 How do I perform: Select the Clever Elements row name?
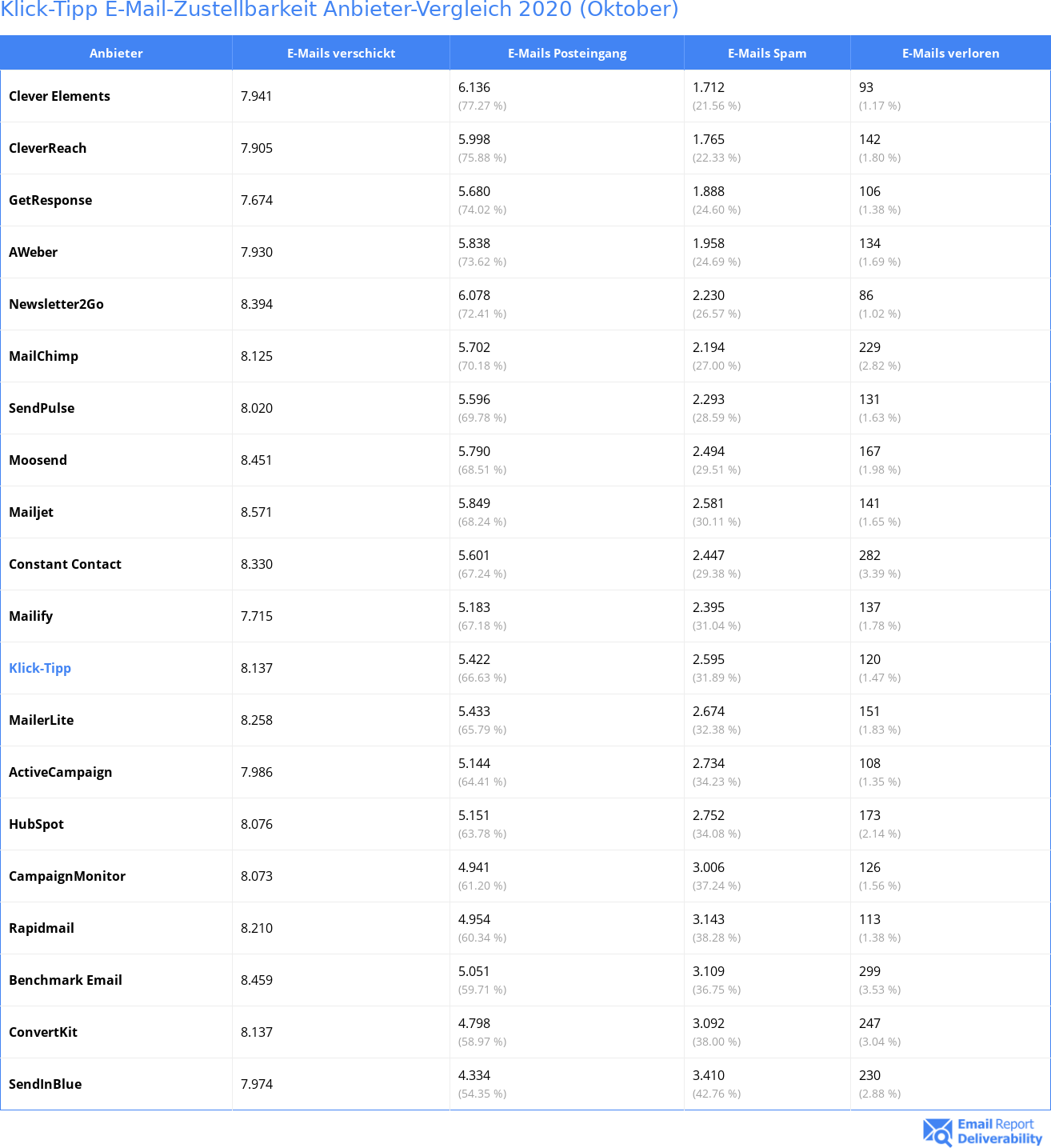click(59, 96)
